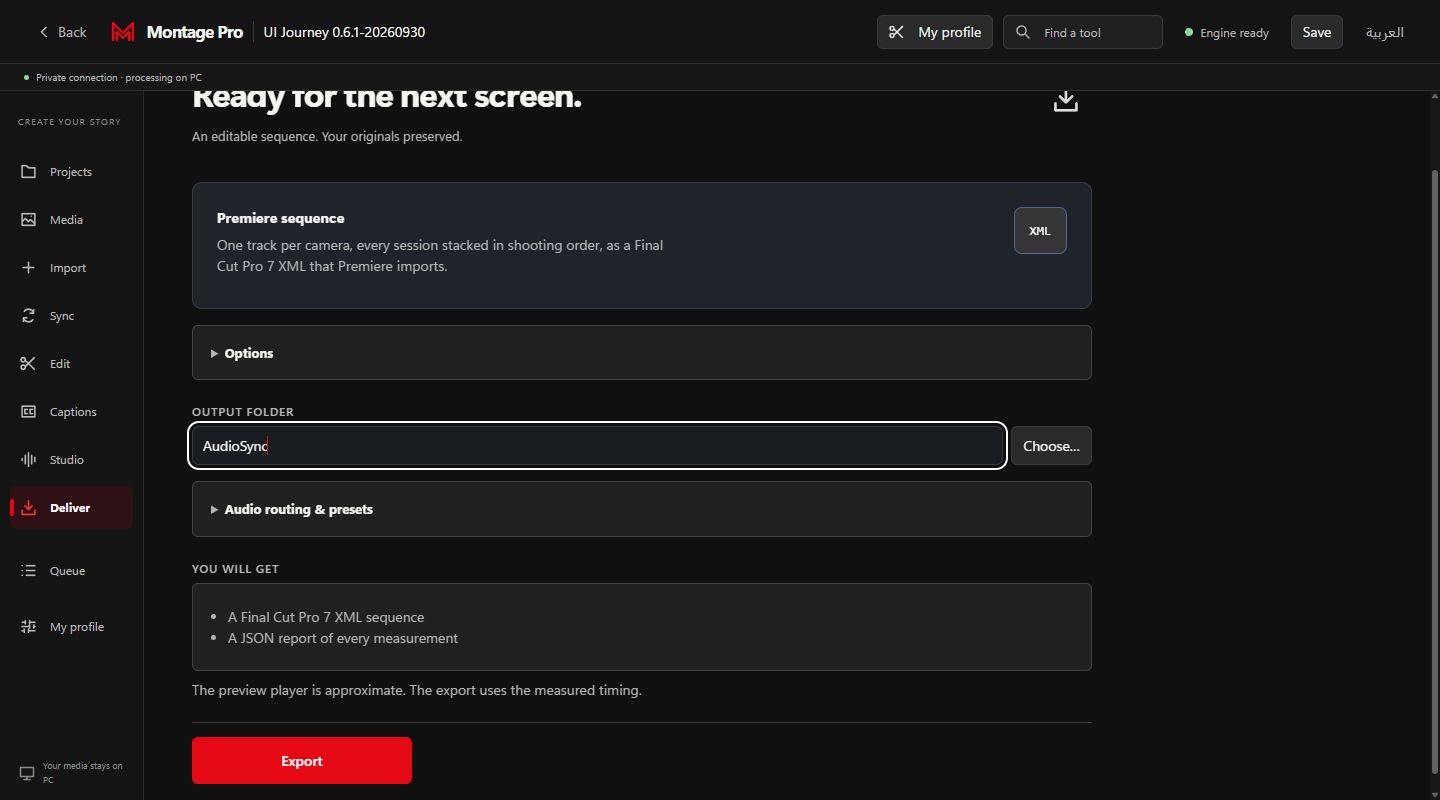Go to the Media section
Viewport: 1440px width, 800px height.
(71, 220)
